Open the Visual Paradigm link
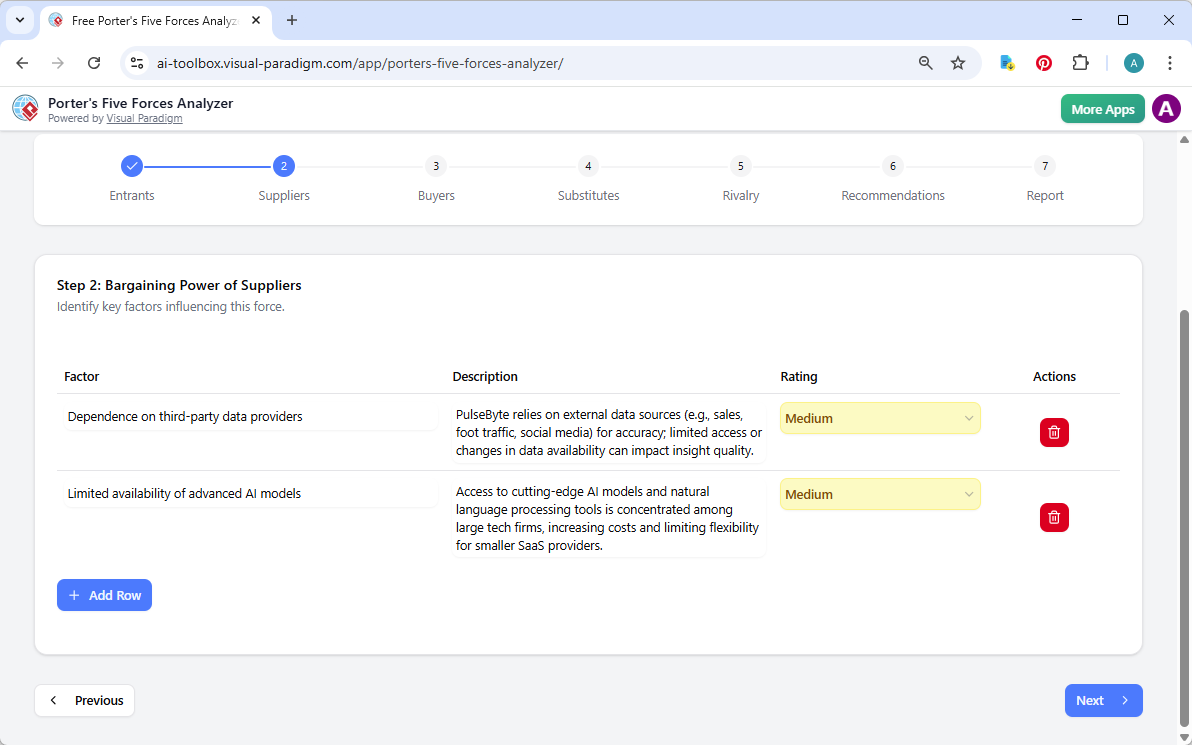This screenshot has width=1192, height=745. click(144, 117)
